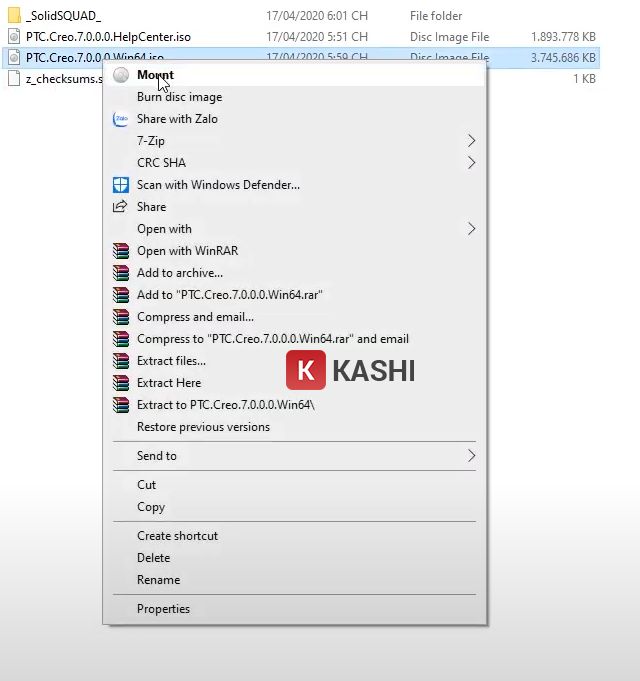This screenshot has height=681, width=640.
Task: Open the Send to entry
Action: (294, 456)
